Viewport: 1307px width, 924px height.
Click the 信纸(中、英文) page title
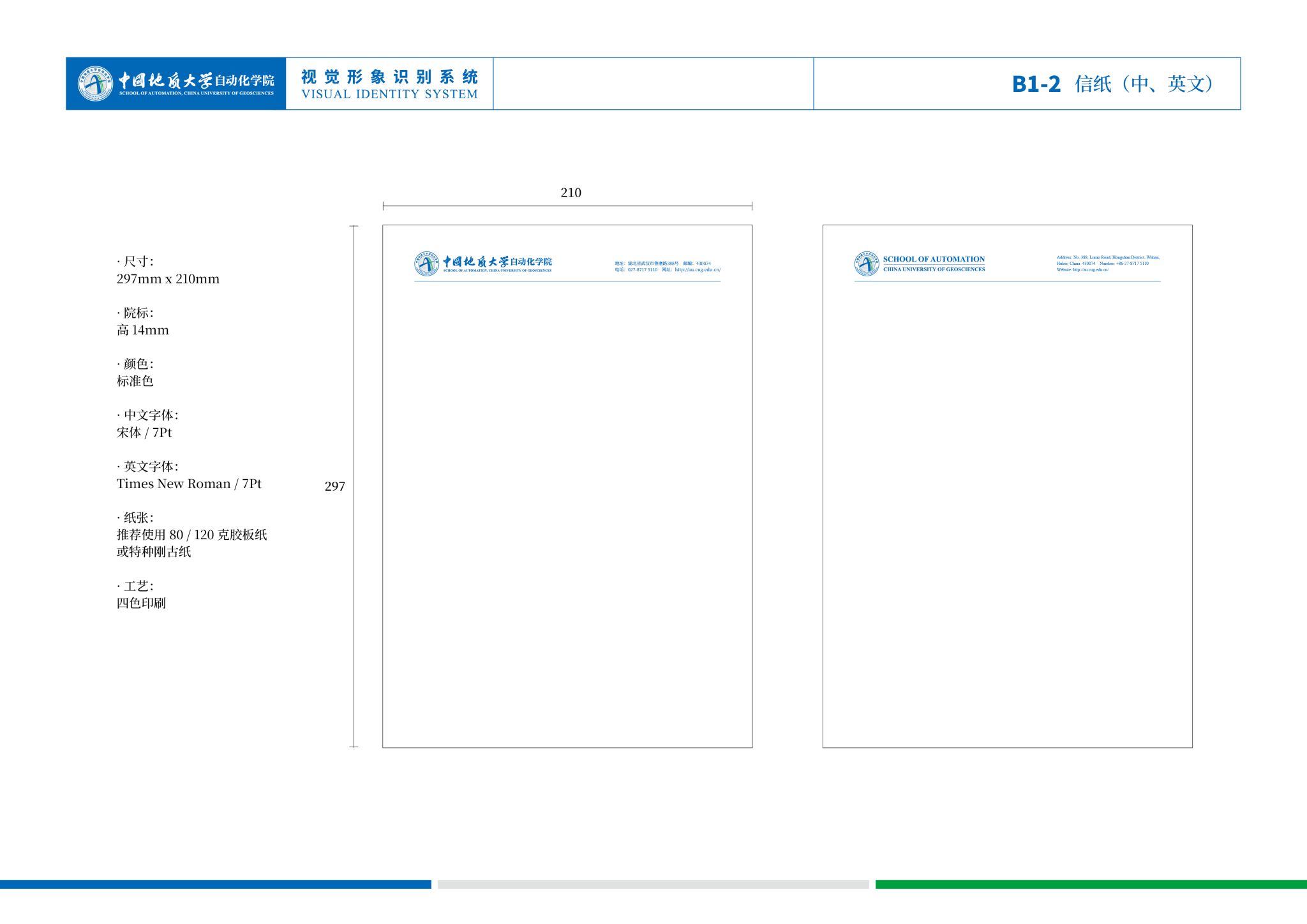pyautogui.click(x=1144, y=84)
